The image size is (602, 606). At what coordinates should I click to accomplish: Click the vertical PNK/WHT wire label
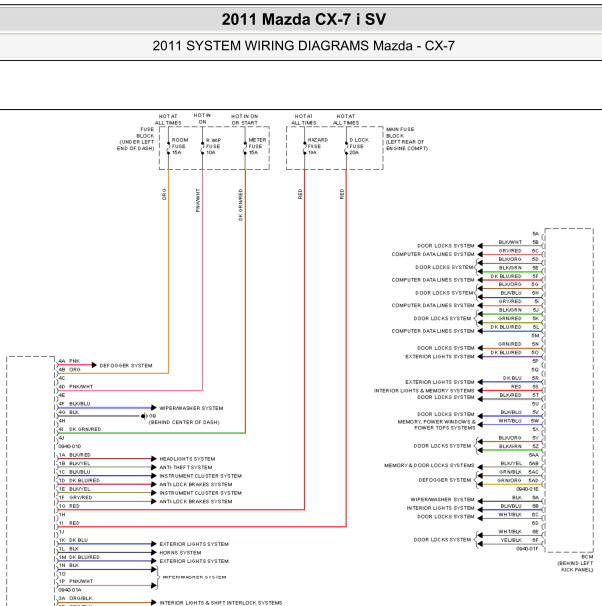(x=198, y=200)
